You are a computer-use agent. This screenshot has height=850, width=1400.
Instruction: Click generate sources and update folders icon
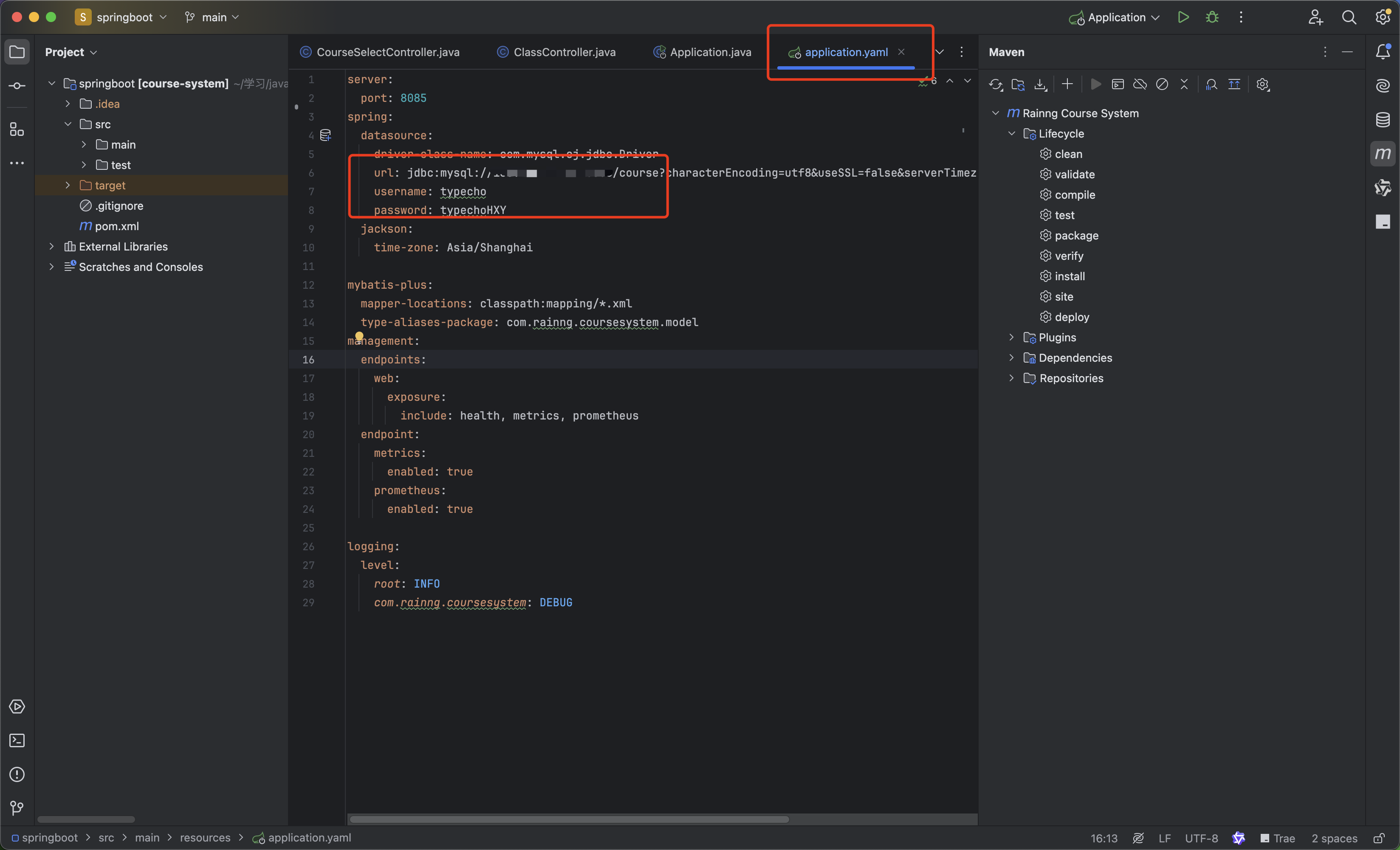1018,84
